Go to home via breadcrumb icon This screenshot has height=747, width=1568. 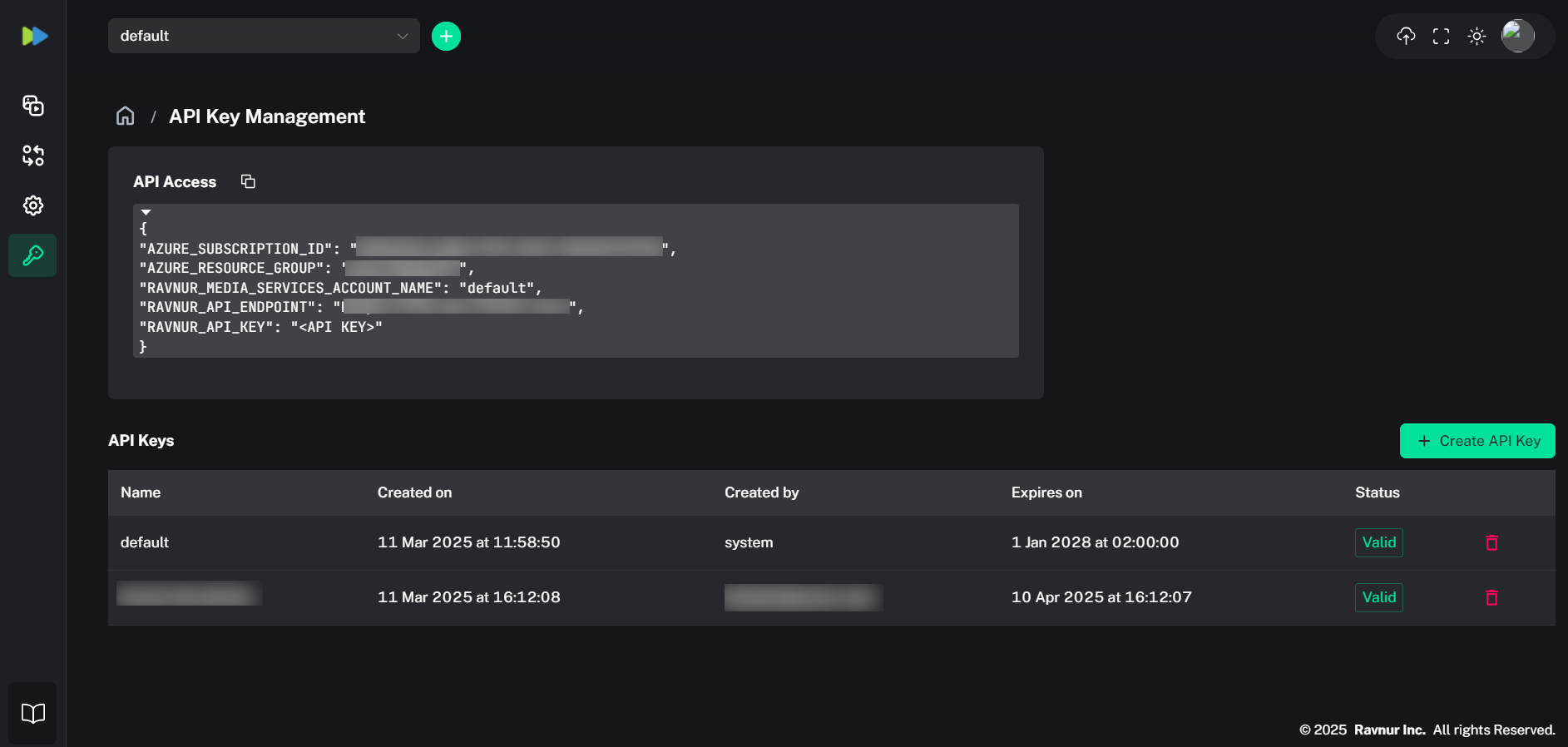tap(125, 116)
